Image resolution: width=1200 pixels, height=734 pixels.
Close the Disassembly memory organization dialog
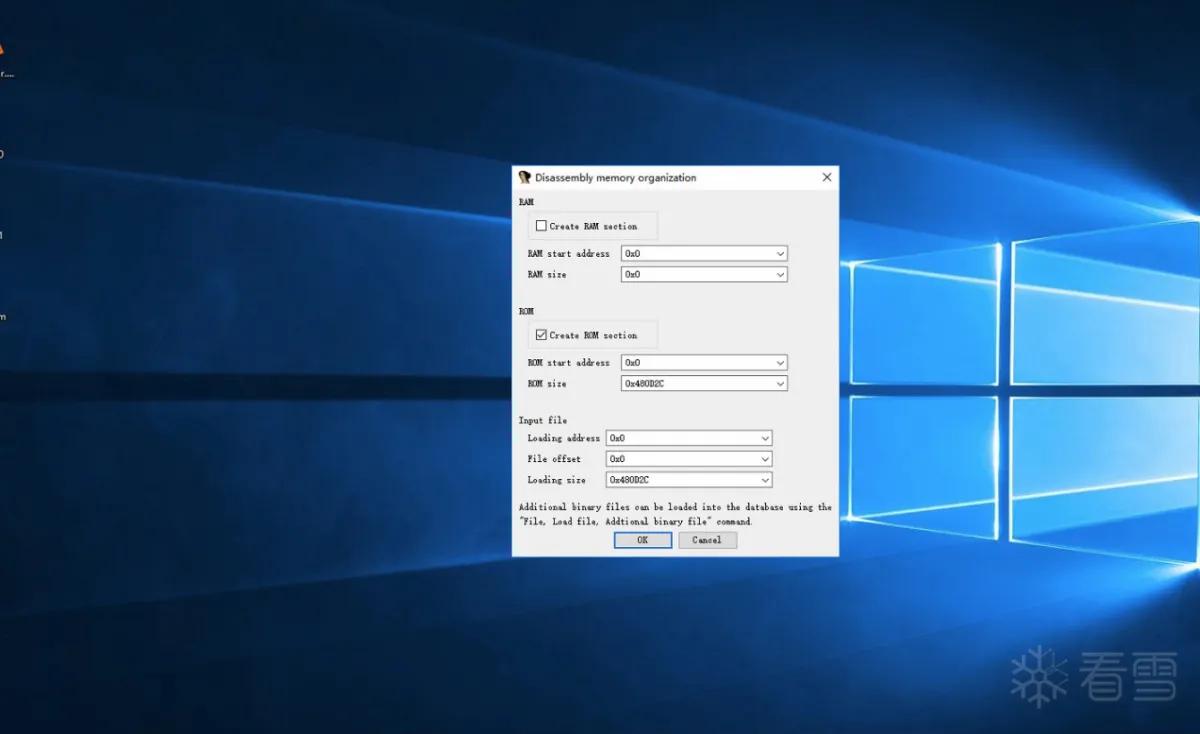[x=826, y=177]
